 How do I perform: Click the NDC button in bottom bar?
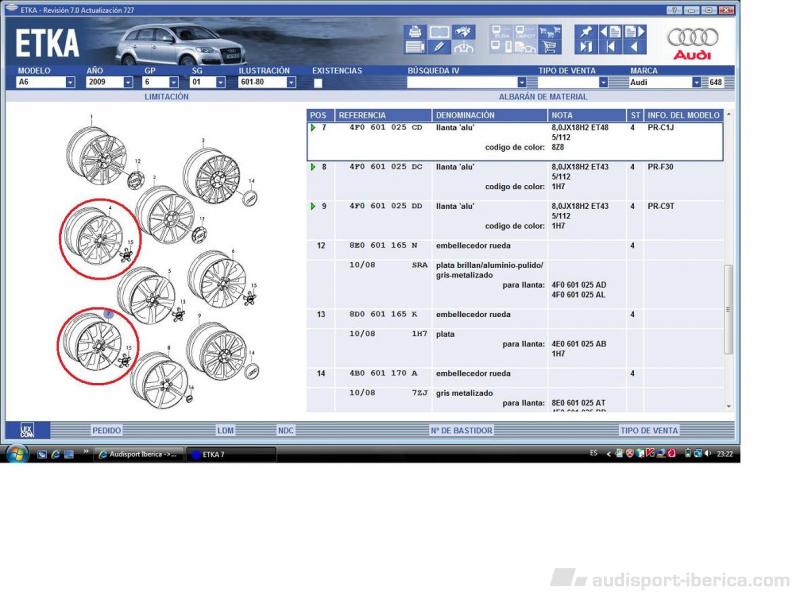click(286, 431)
